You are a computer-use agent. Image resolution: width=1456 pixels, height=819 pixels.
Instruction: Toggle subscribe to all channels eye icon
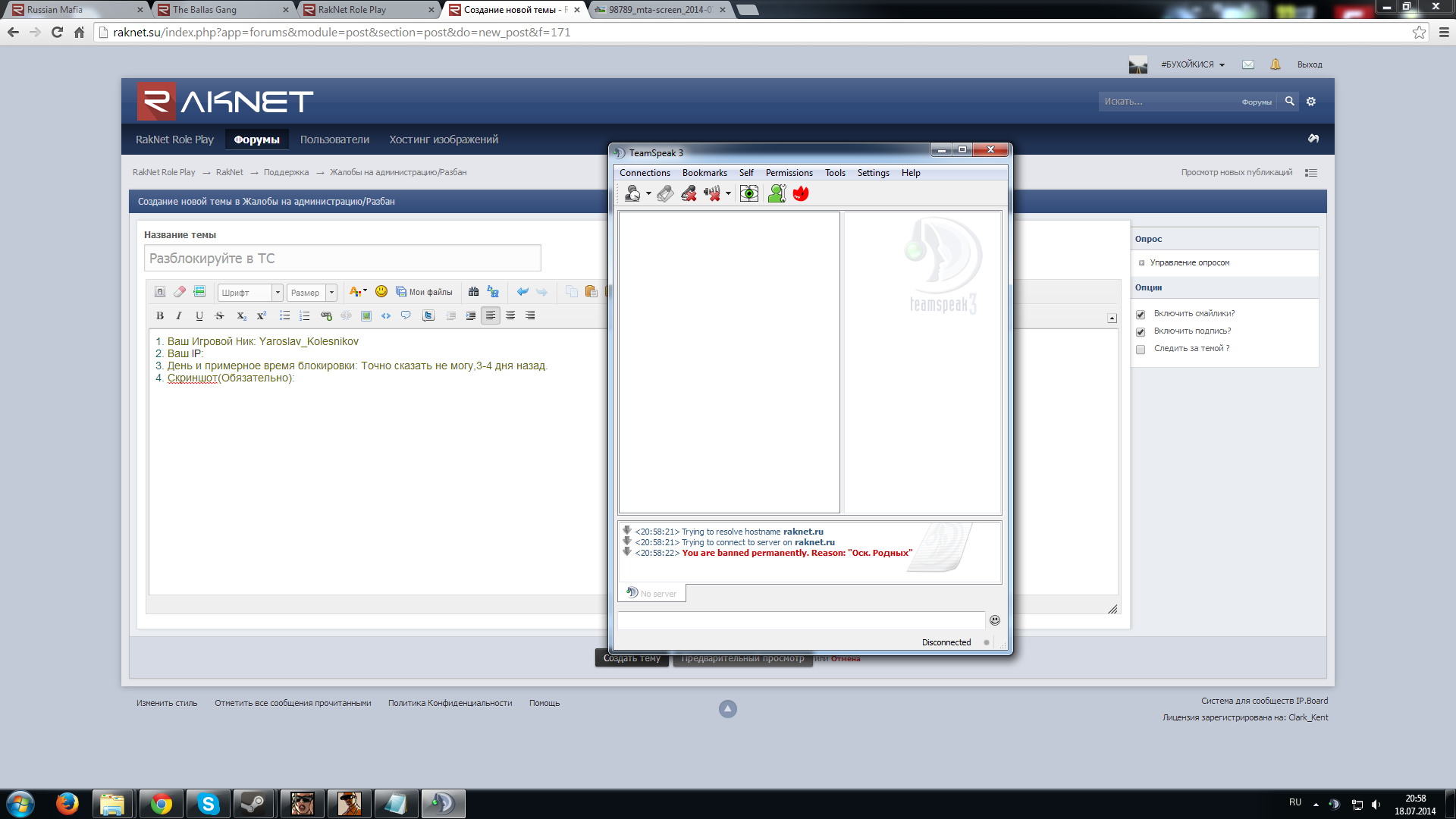click(x=748, y=194)
